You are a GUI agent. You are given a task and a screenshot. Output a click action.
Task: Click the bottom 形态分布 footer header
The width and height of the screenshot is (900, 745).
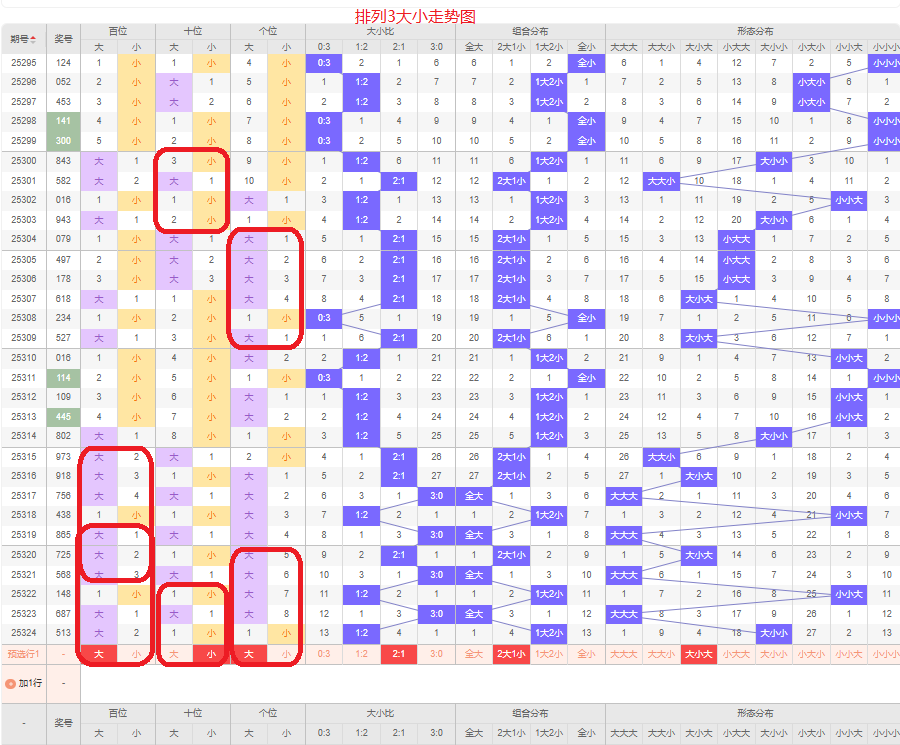pyautogui.click(x=755, y=713)
